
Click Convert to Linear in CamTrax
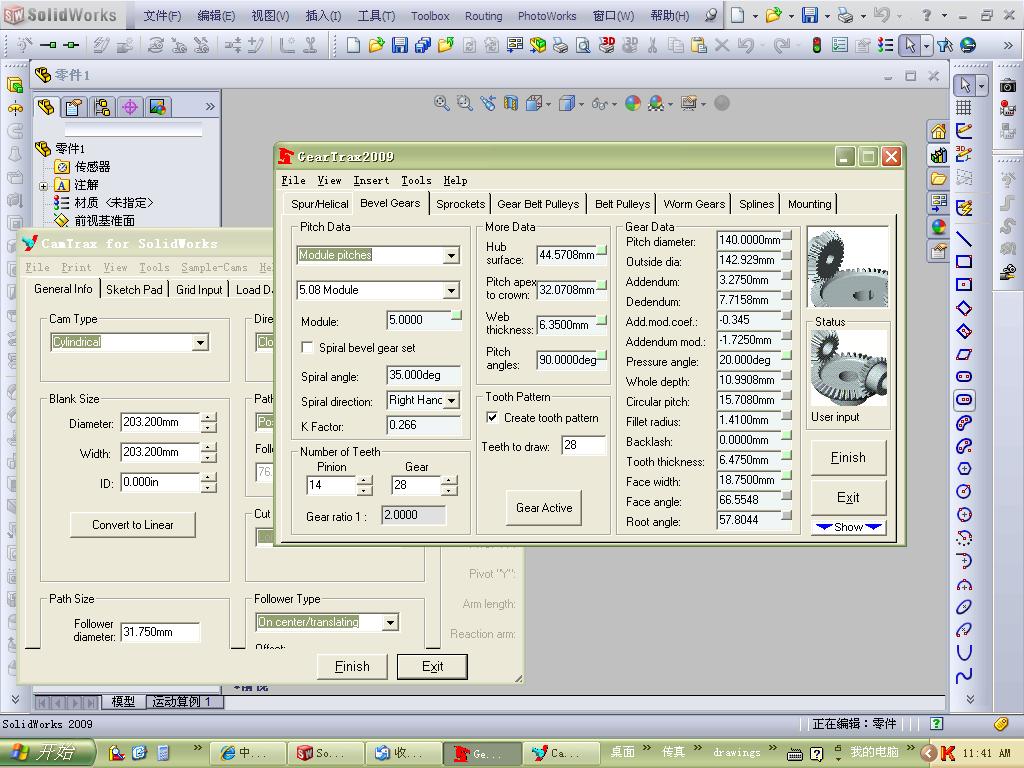(x=133, y=525)
